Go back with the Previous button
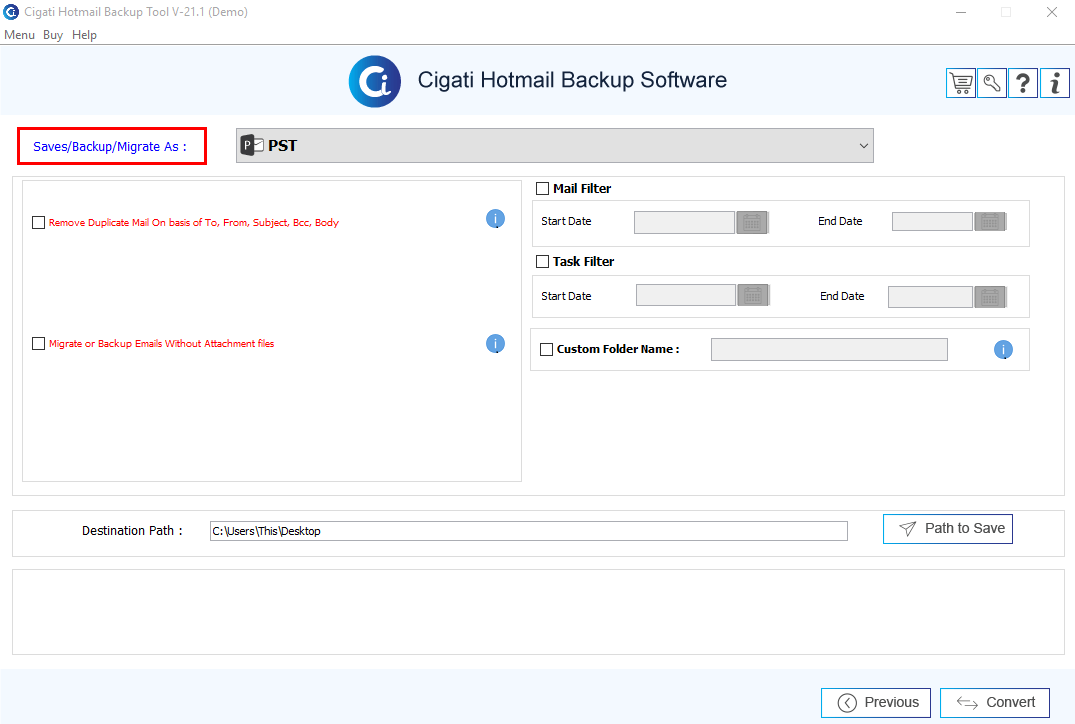 (x=875, y=703)
